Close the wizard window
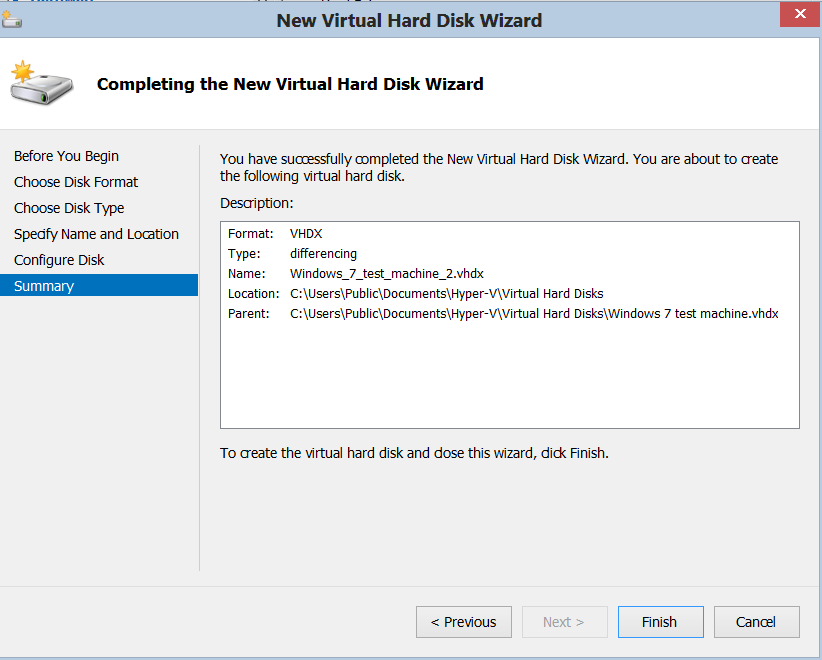Image resolution: width=822 pixels, height=660 pixels. 799,13
